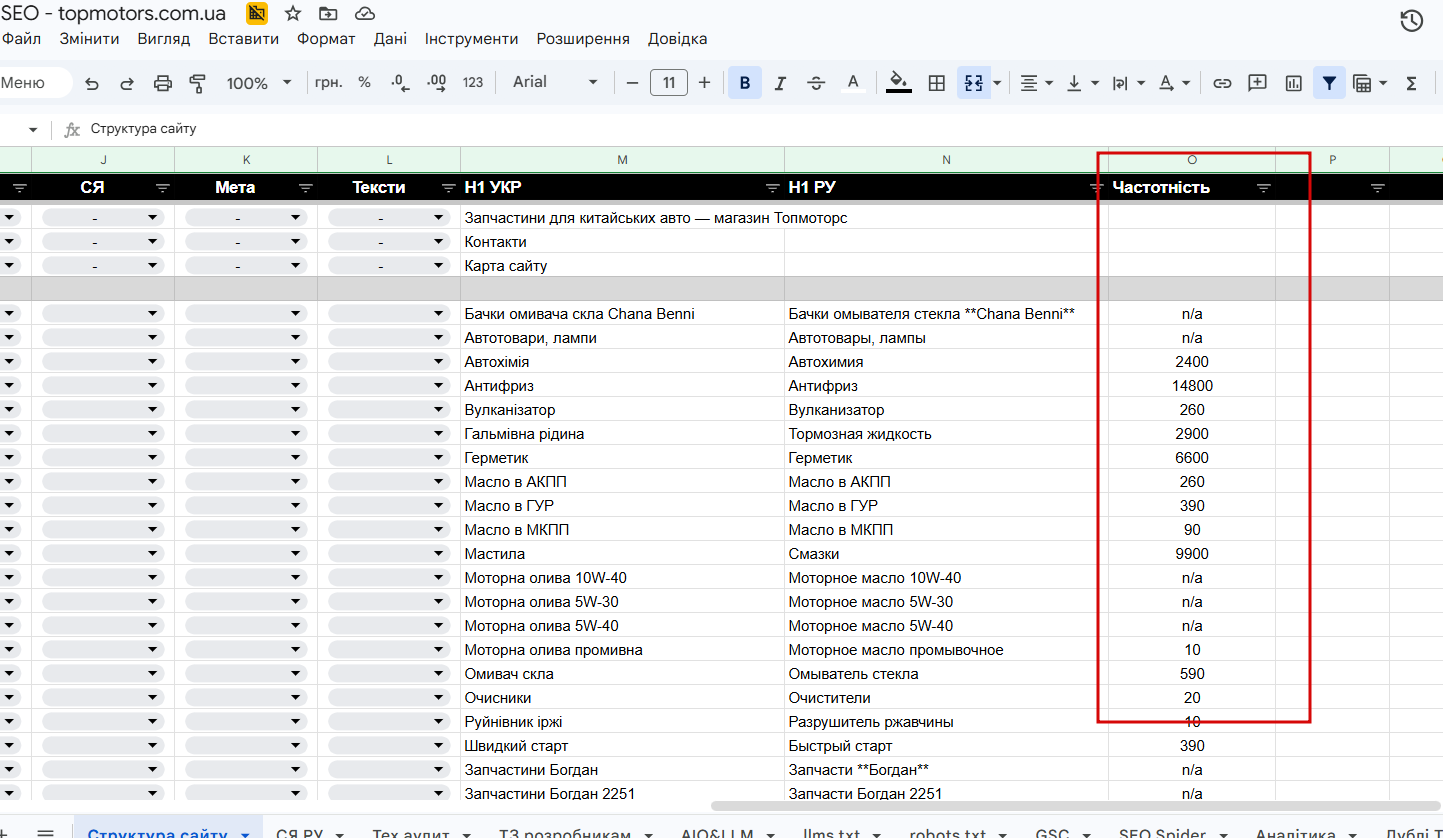Toggle italic formatting button
Screen dimensions: 1443x838
tap(781, 83)
